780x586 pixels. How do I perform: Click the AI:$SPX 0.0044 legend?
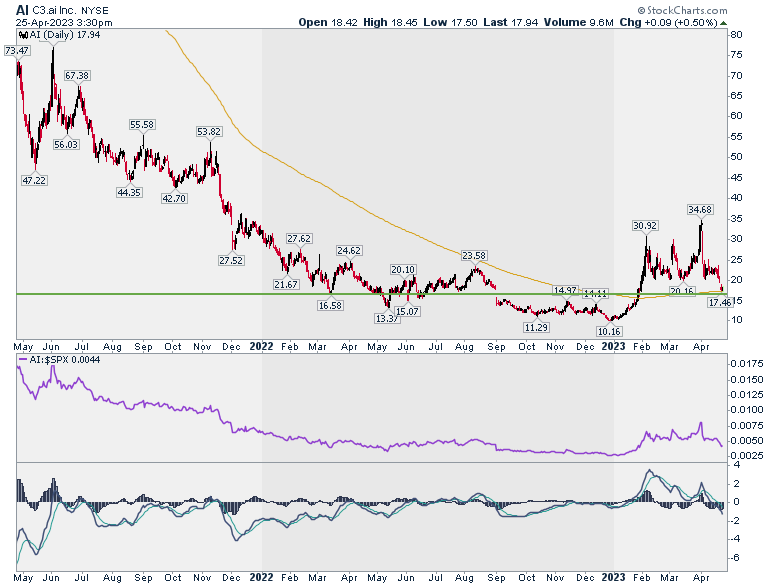click(x=59, y=359)
